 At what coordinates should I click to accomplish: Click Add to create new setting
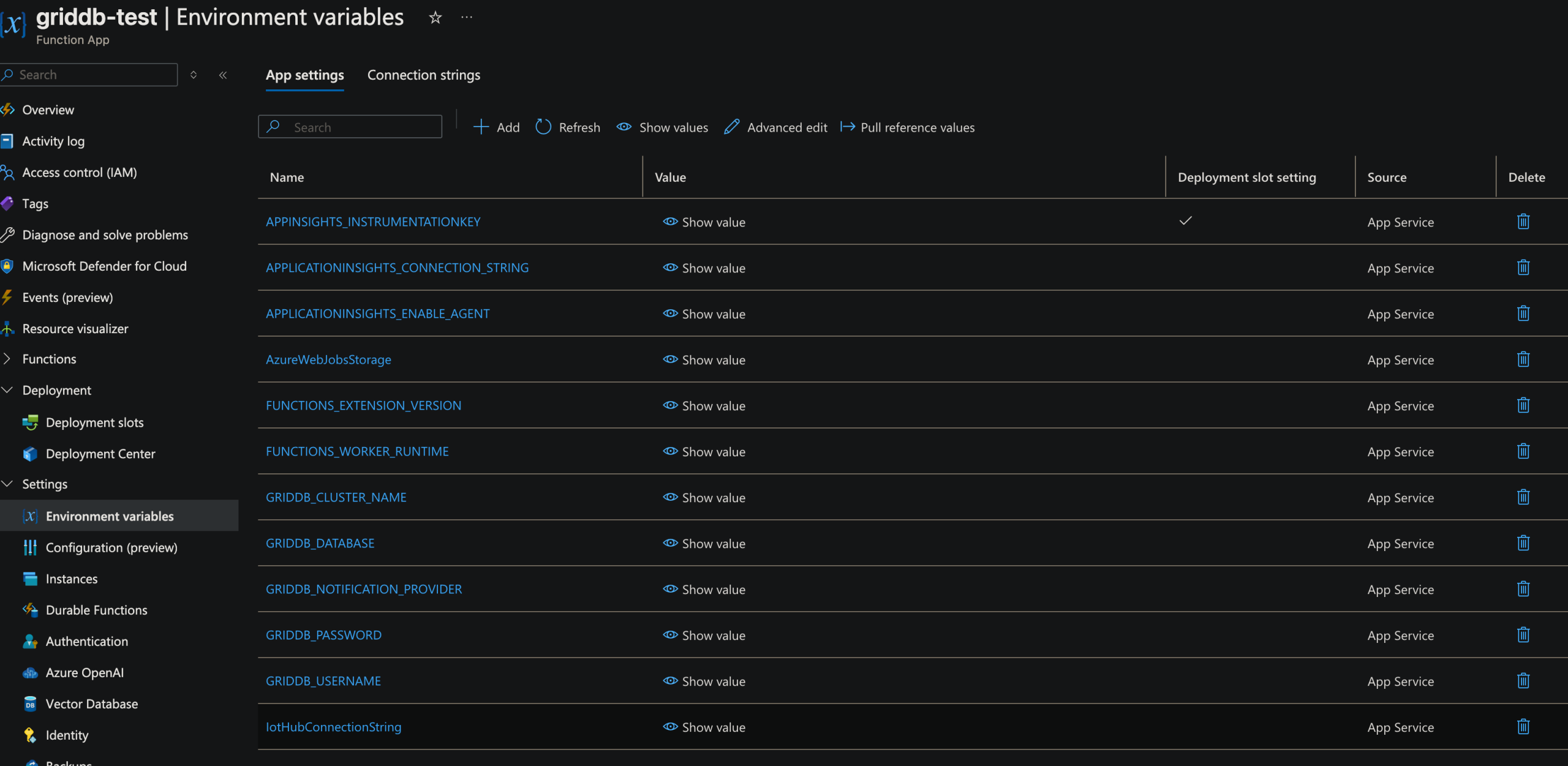point(496,127)
